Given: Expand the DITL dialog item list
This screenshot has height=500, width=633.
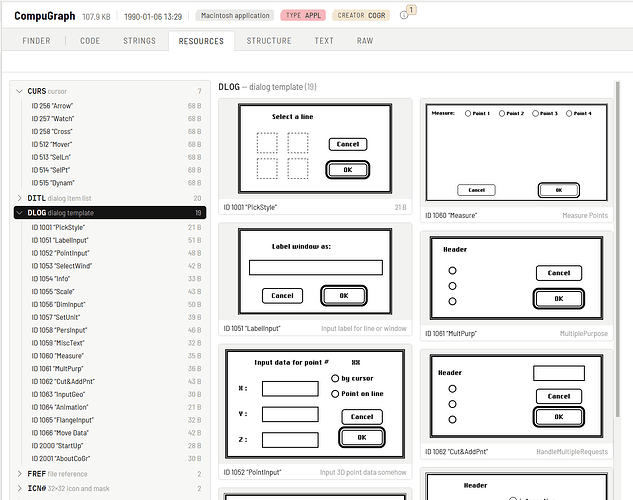Looking at the screenshot, I should pos(19,198).
